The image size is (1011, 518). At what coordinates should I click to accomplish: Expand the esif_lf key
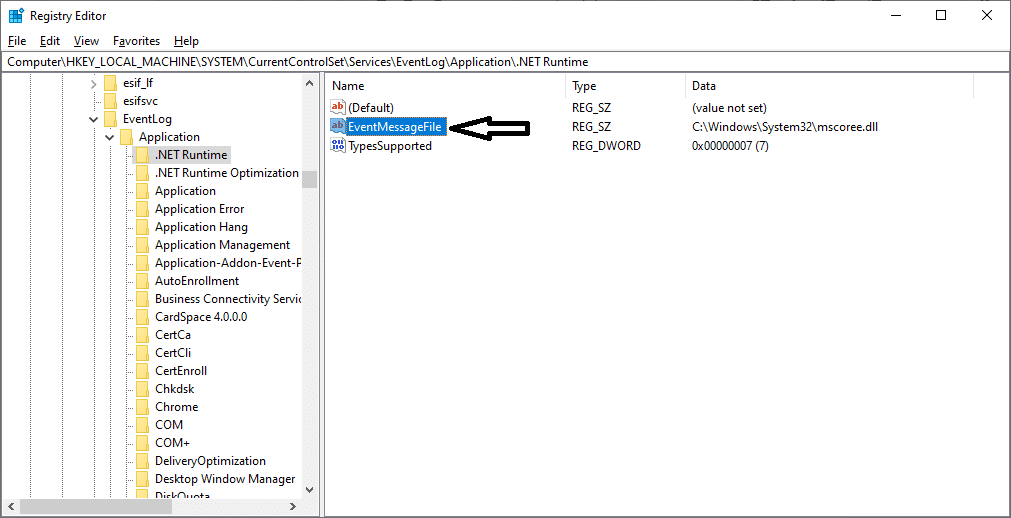pos(93,83)
